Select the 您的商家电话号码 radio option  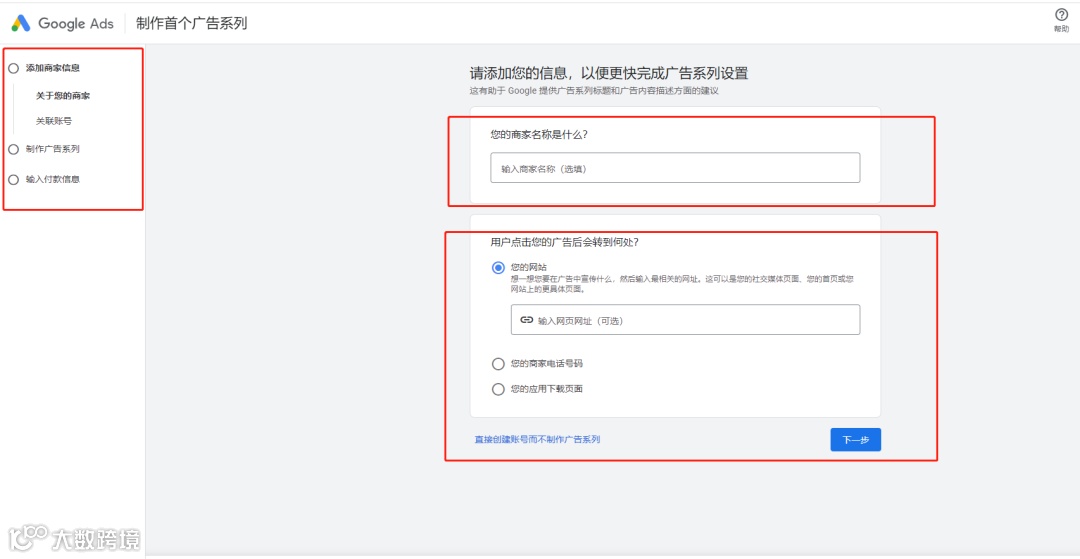tap(498, 363)
